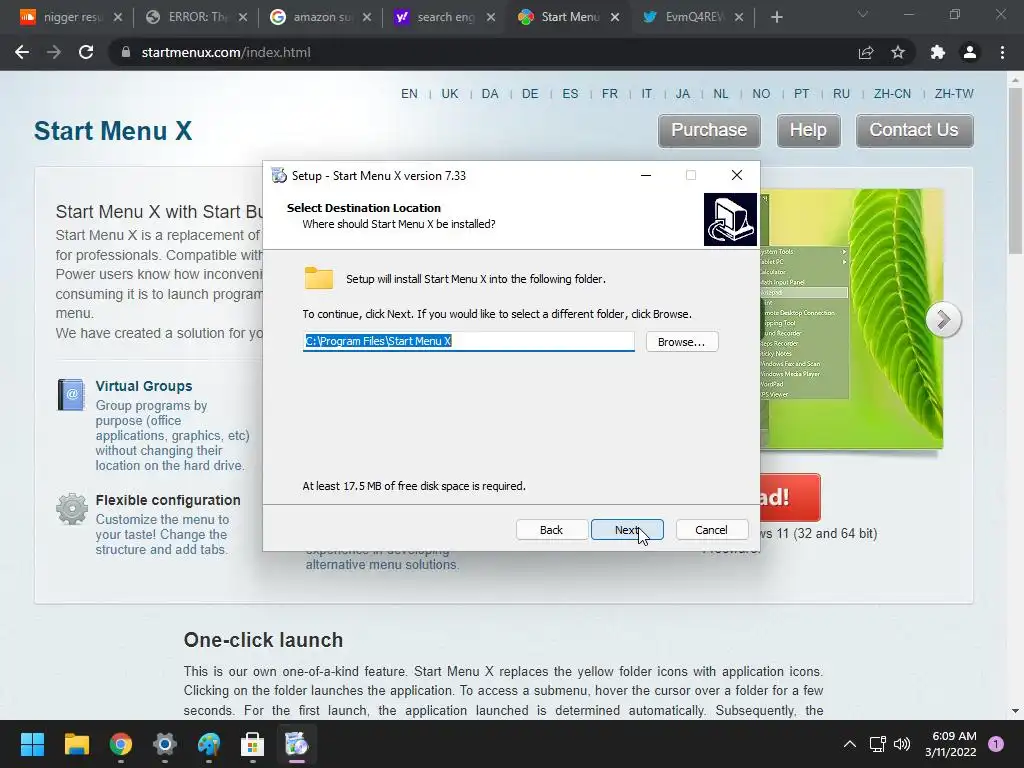Viewport: 1024px width, 768px height.
Task: Reload the page with the refresh icon
Action: click(86, 52)
